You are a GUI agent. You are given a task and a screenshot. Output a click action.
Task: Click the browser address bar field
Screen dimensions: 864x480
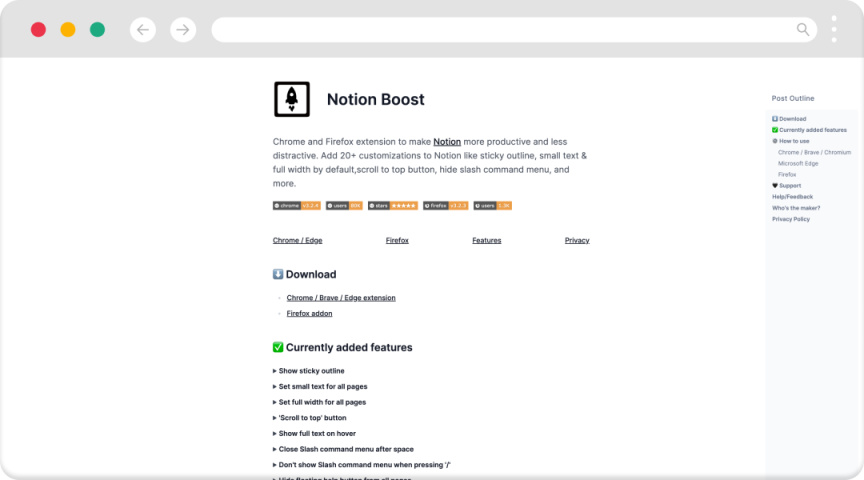pyautogui.click(x=500, y=30)
